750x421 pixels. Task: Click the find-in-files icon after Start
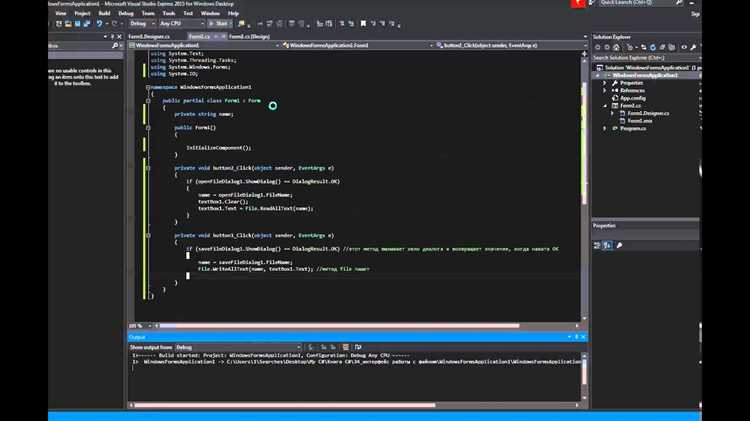[x=242, y=23]
